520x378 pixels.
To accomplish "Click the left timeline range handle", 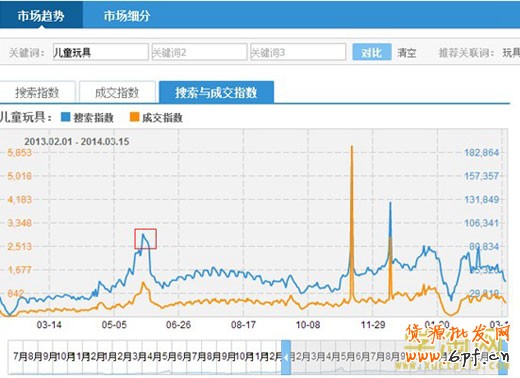I will point(286,357).
